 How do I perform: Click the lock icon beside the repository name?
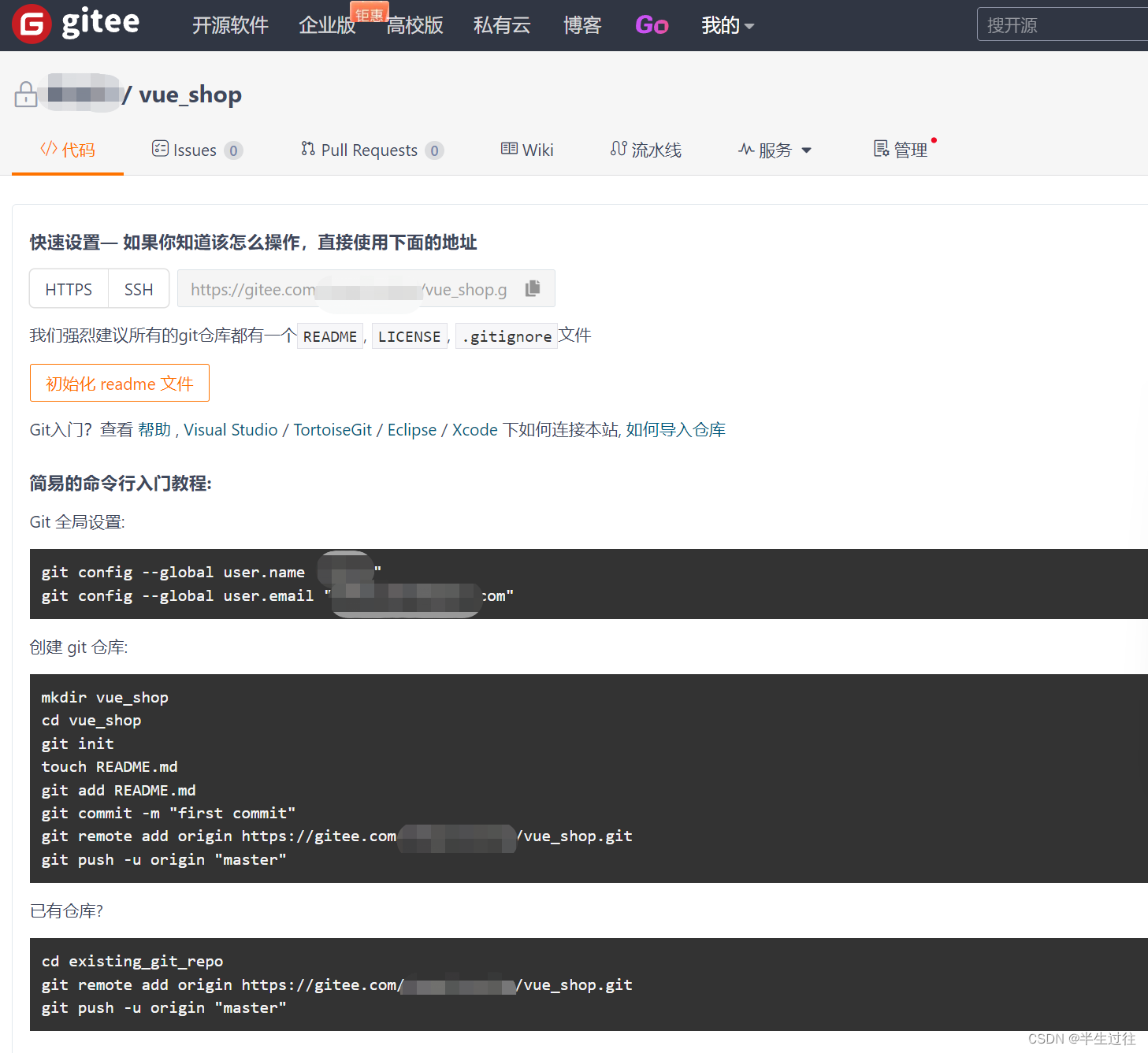point(26,95)
